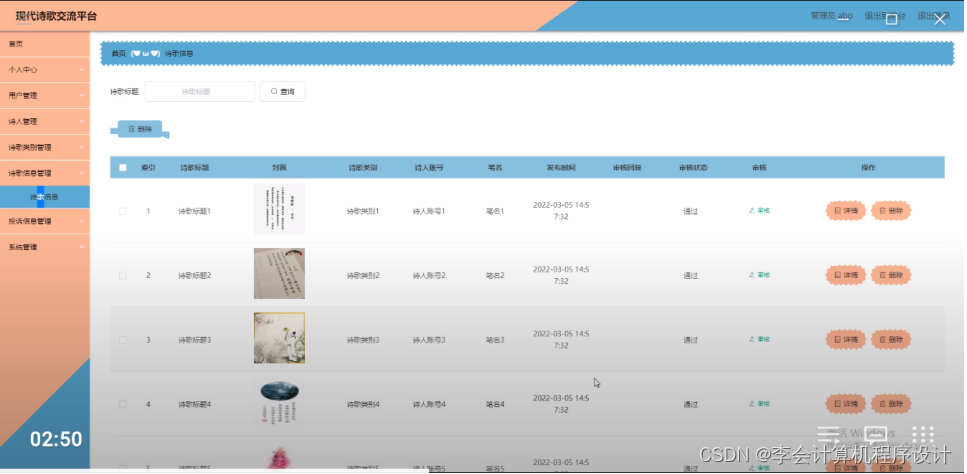Click the batch 删除 button above the table
Image resolution: width=967 pixels, height=474 pixels.
pyautogui.click(x=140, y=129)
